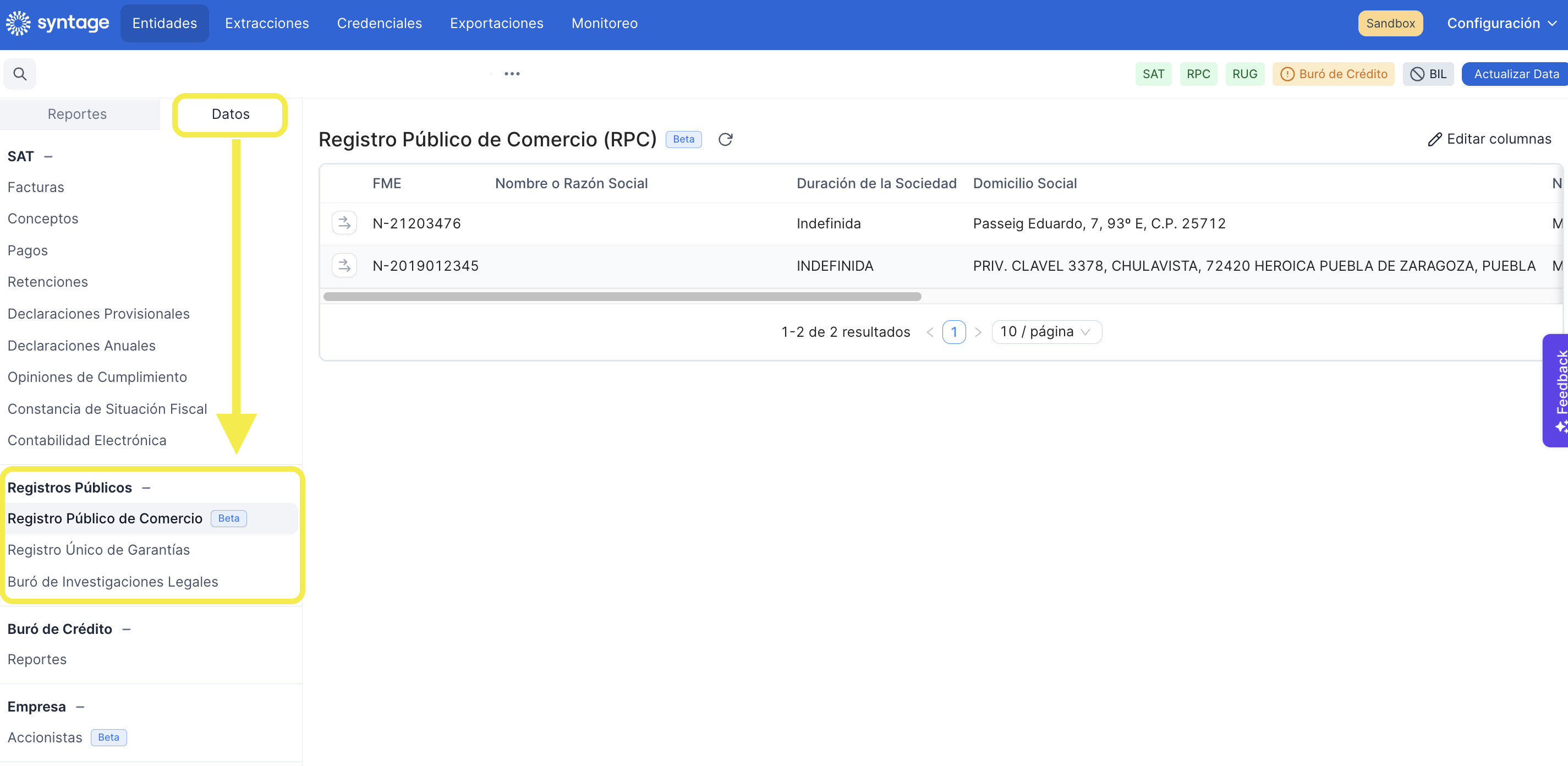Click the horizontal table scrollbar

[x=622, y=297]
